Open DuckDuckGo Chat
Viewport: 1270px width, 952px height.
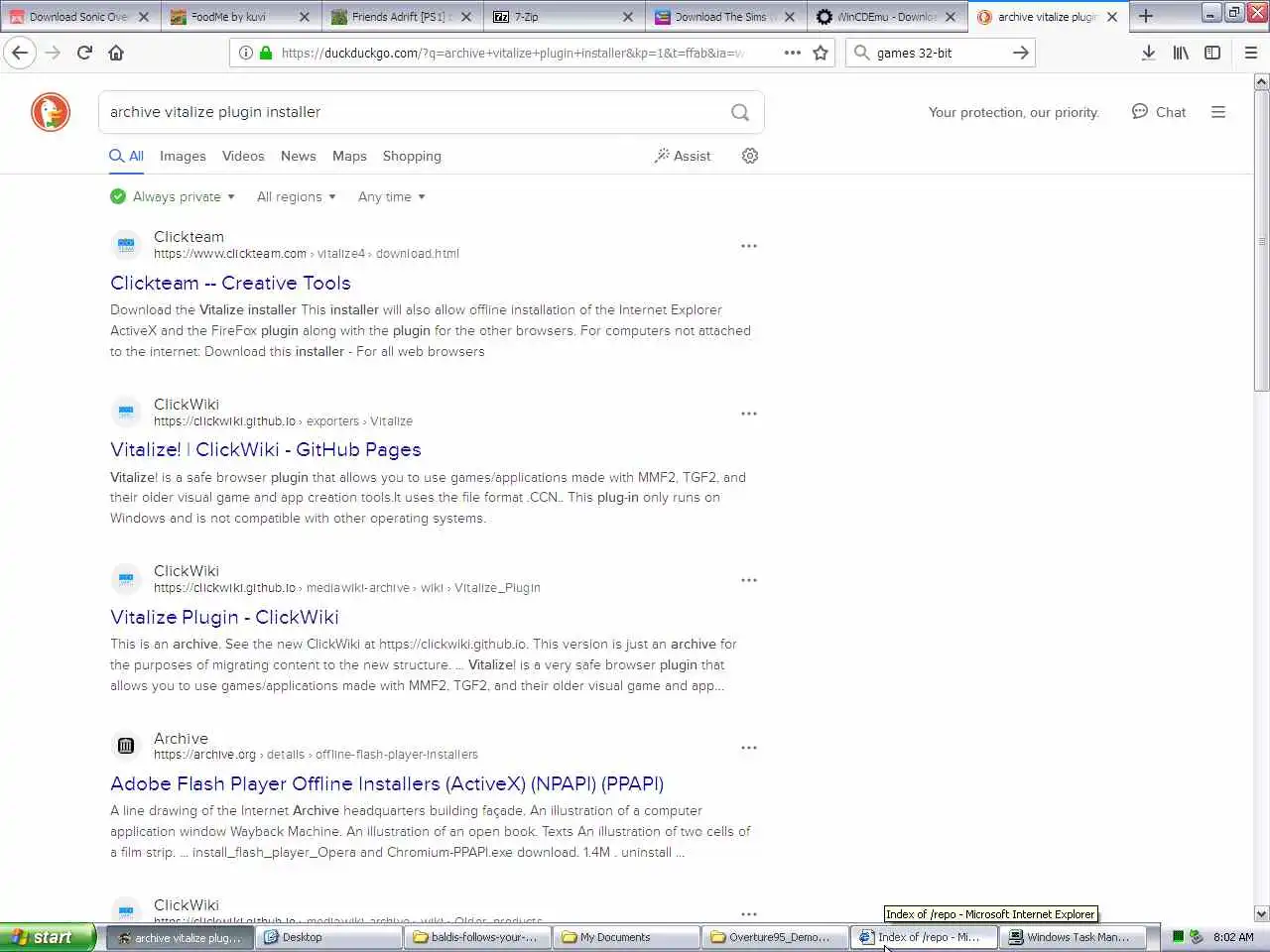pos(1159,112)
